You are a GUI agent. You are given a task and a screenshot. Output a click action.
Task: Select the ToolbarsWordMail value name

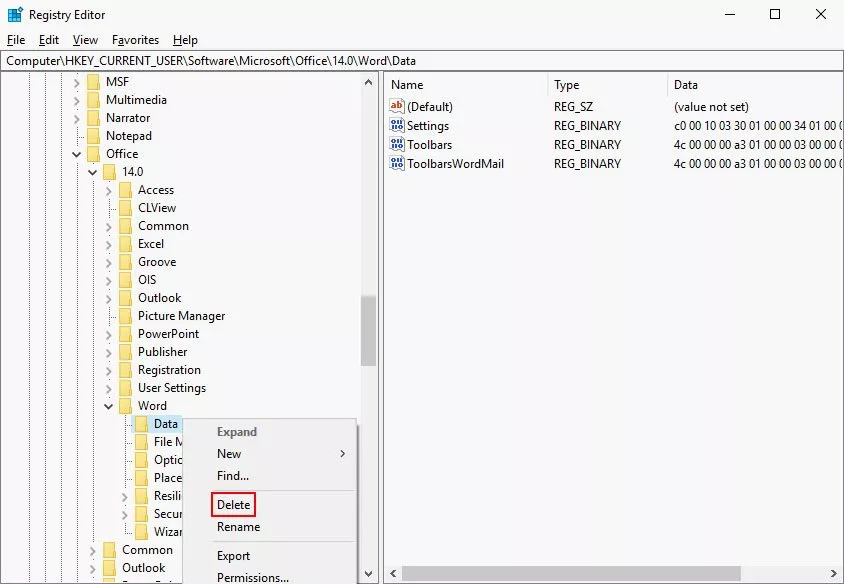(455, 164)
